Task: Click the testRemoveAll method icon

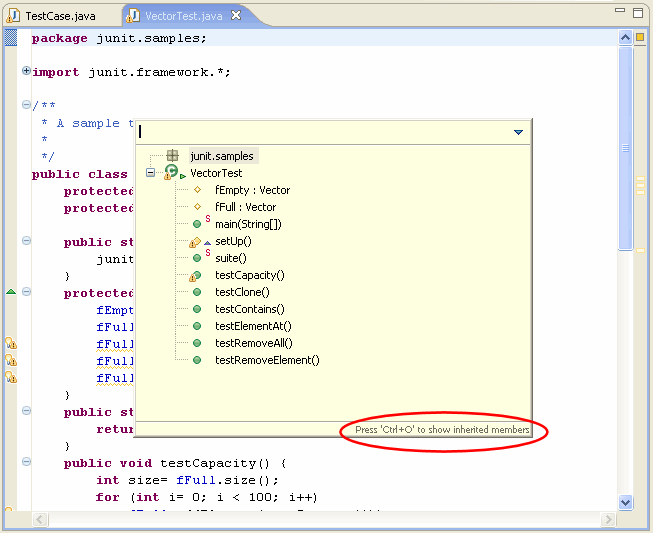Action: point(197,343)
